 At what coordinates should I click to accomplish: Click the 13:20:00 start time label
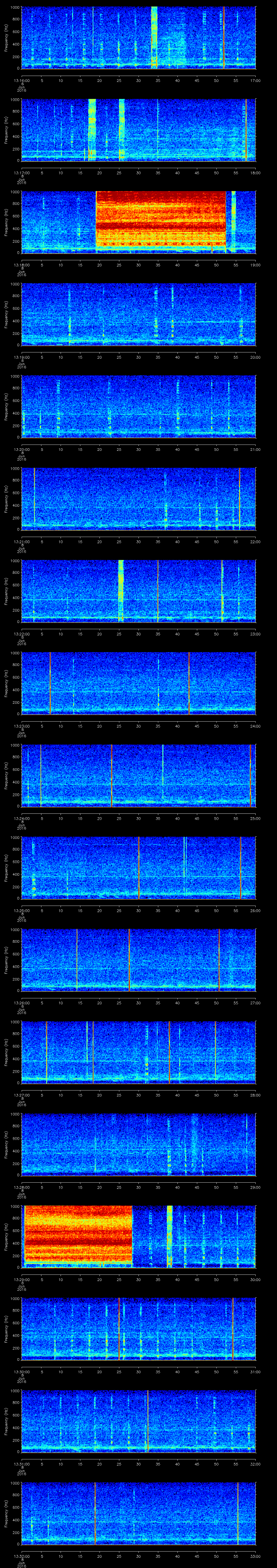[22, 449]
